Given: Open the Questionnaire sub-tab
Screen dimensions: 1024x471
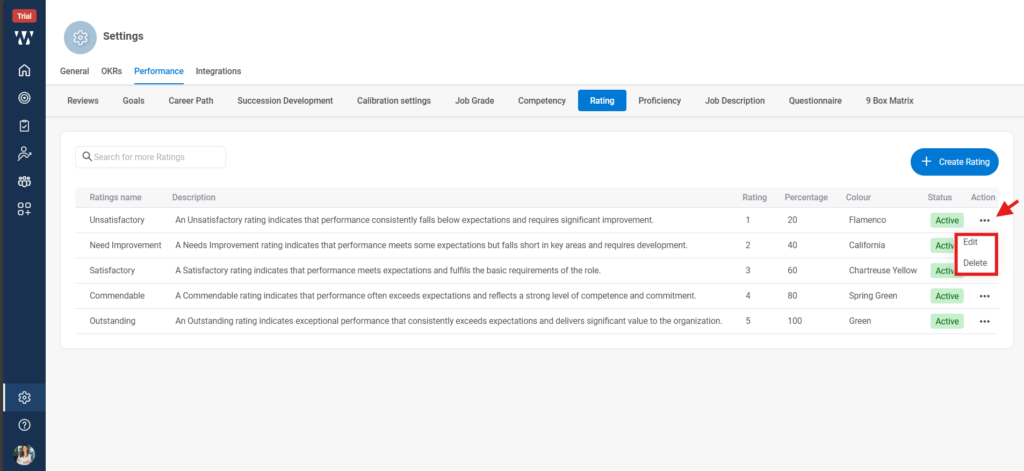Looking at the screenshot, I should tap(815, 101).
